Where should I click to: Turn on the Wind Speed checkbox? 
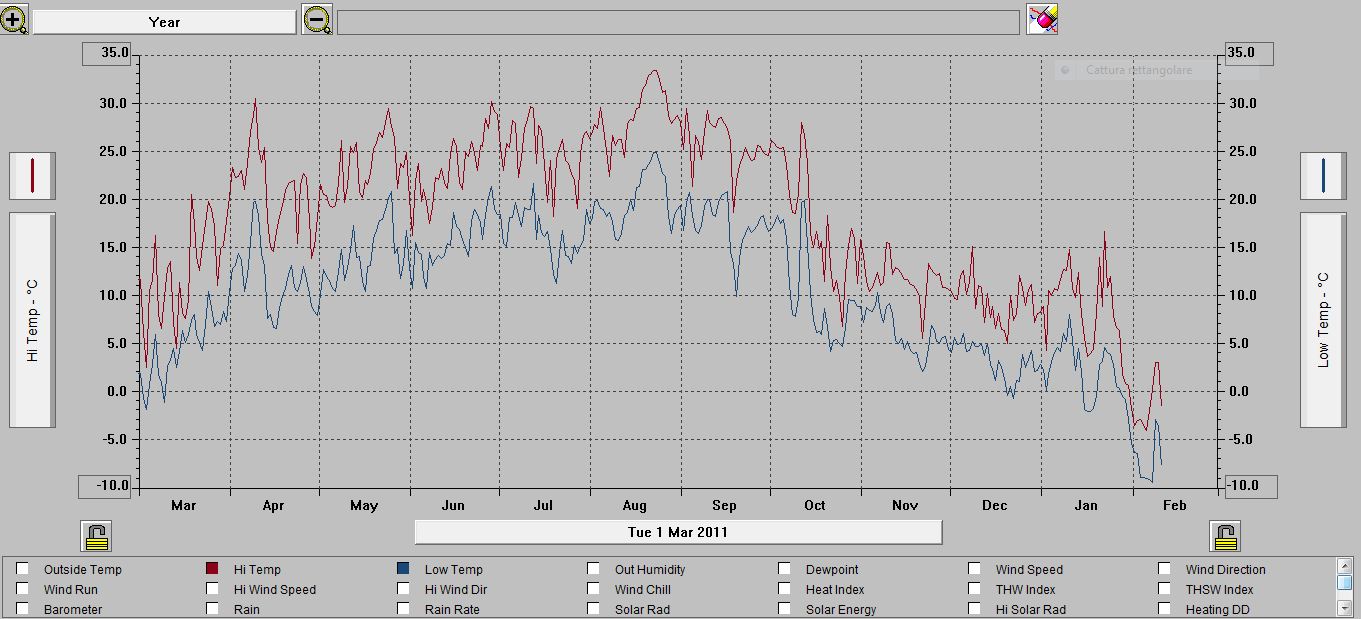[974, 569]
